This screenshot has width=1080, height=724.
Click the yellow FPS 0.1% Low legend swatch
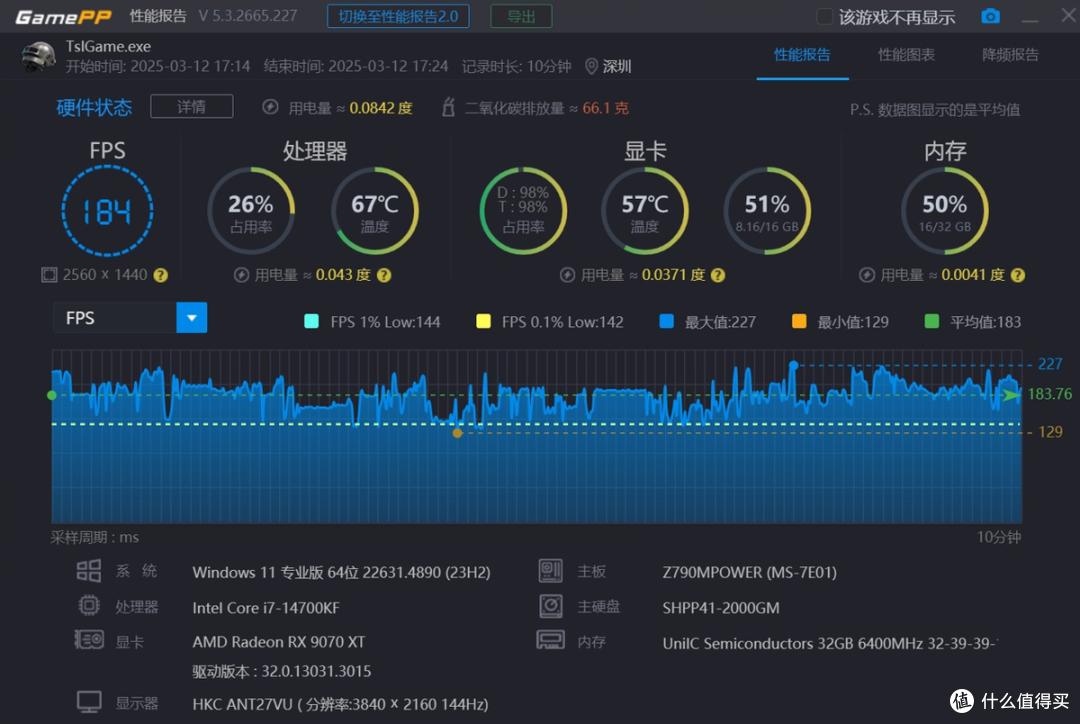coord(484,322)
